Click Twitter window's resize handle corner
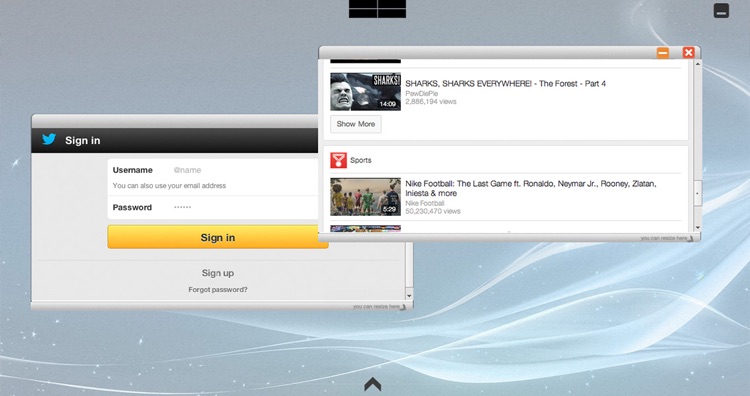Image resolution: width=750 pixels, height=396 pixels. tap(403, 307)
